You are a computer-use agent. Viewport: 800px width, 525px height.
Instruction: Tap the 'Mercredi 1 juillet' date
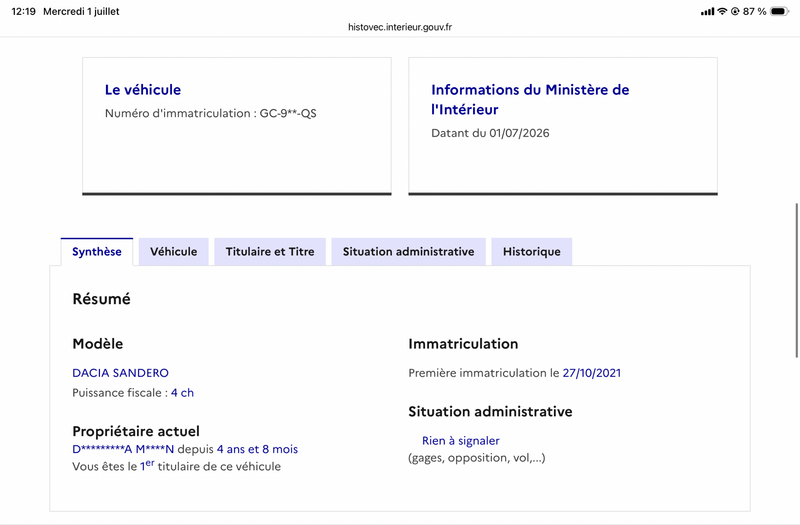click(81, 11)
